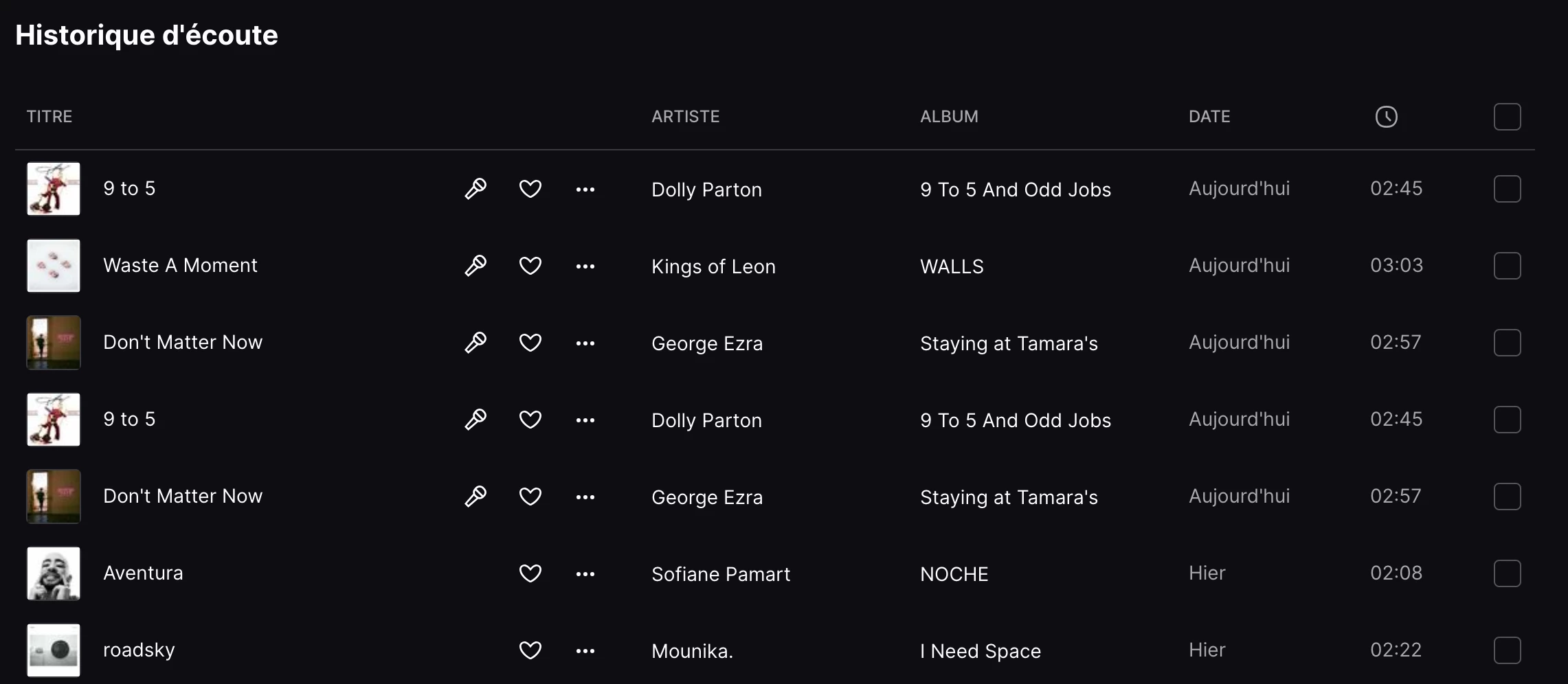Open the artist page for Kings of Leon
Screen dimensions: 1568x684
713,266
